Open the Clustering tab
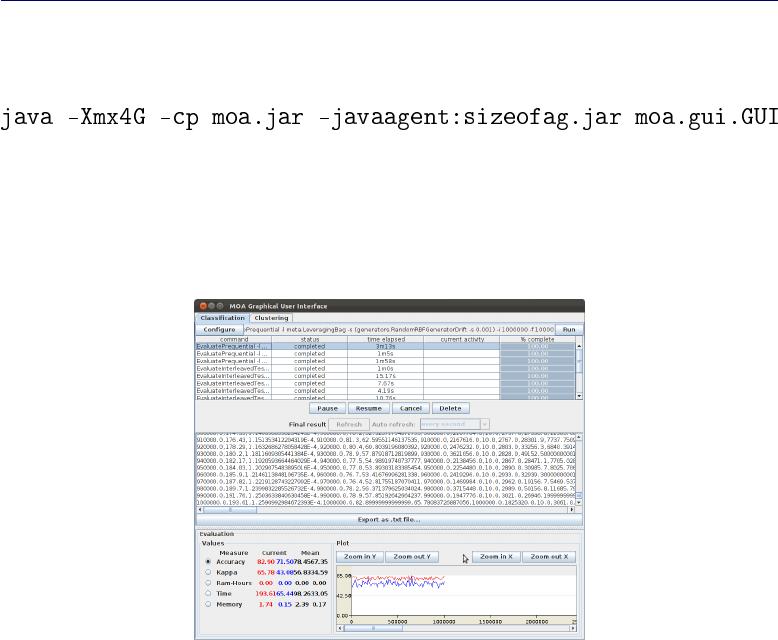Viewport: 778px width, 640px height. click(271, 318)
